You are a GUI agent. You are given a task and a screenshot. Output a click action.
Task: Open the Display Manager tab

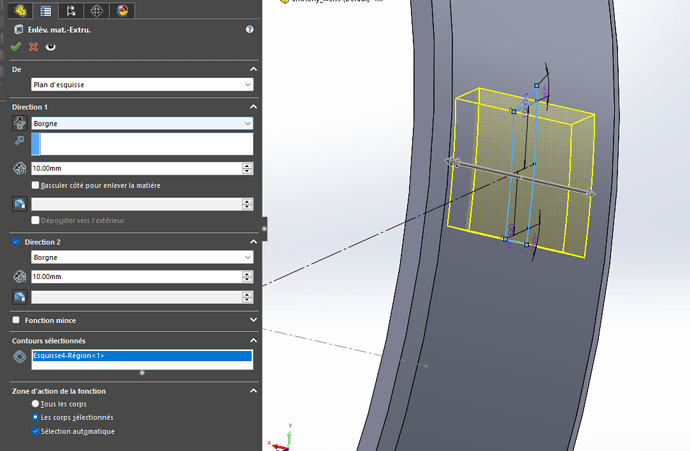coord(122,11)
